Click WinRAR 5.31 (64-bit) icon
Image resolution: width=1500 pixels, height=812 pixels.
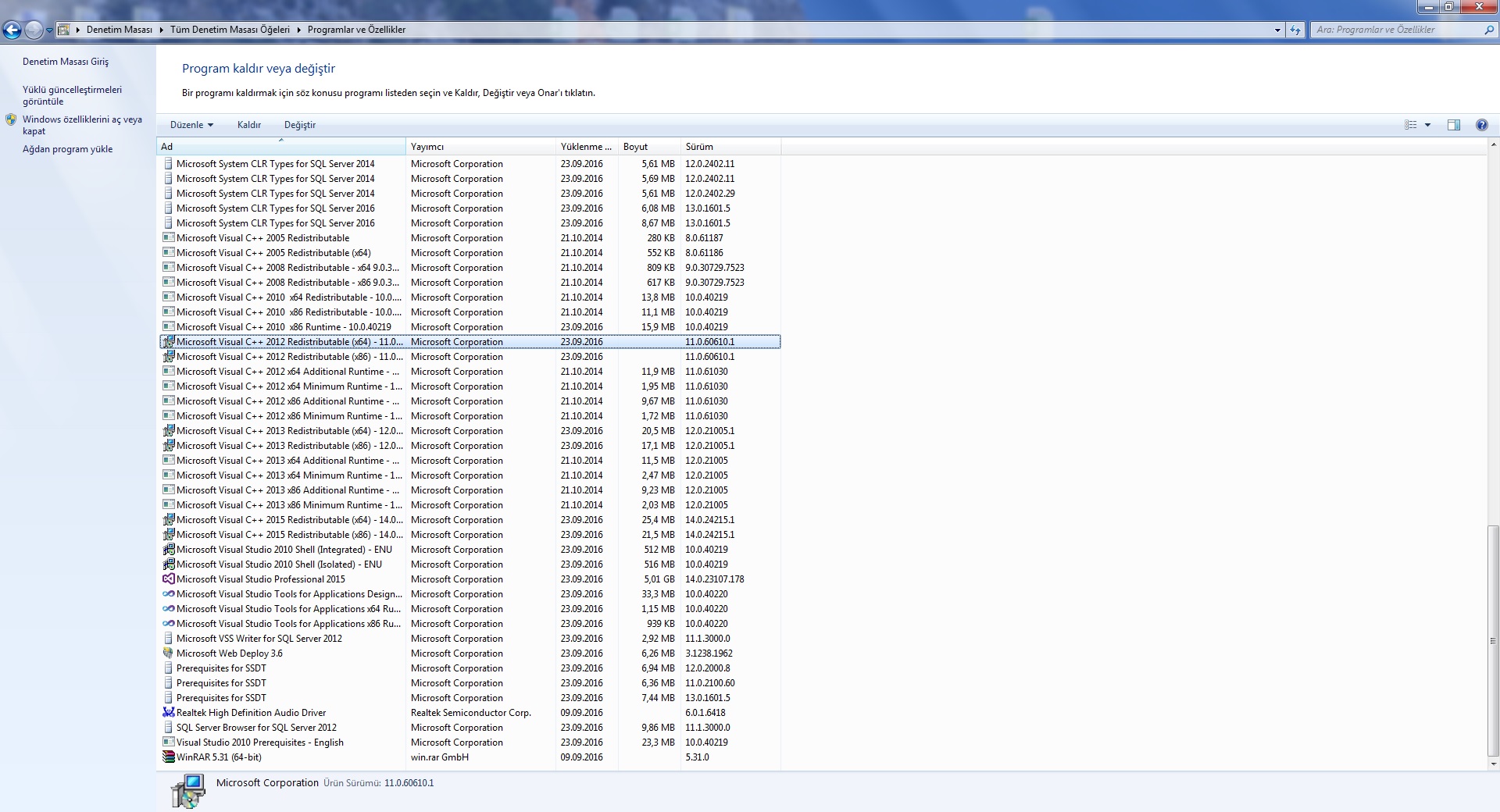coord(168,757)
